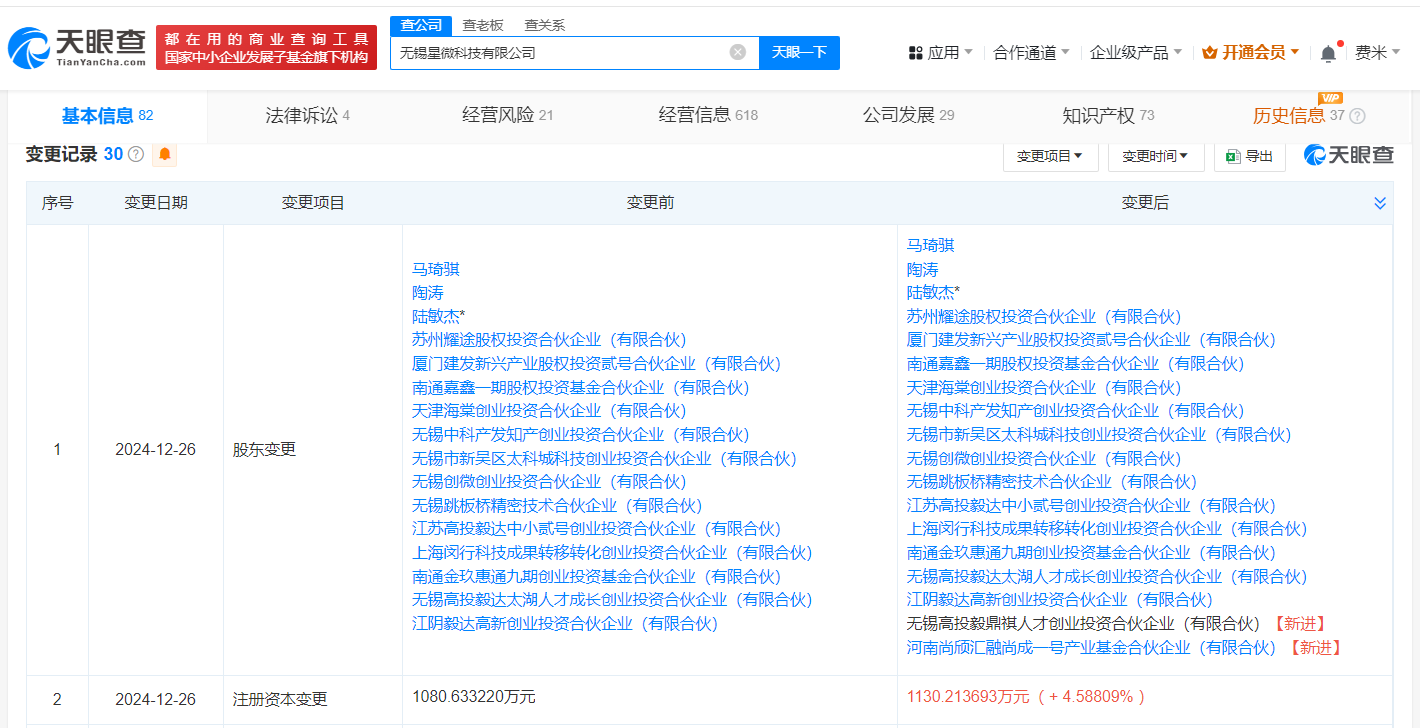Open the 历史信息 VIP tab

(1299, 116)
